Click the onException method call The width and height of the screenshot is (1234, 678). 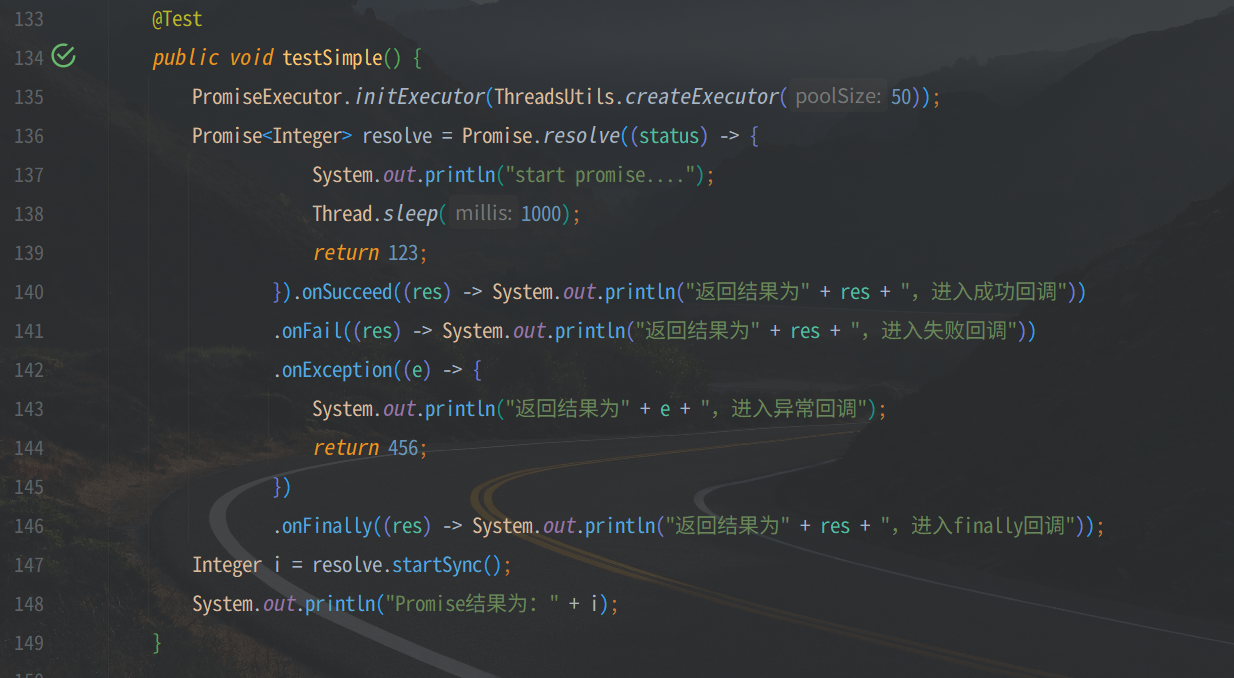337,370
